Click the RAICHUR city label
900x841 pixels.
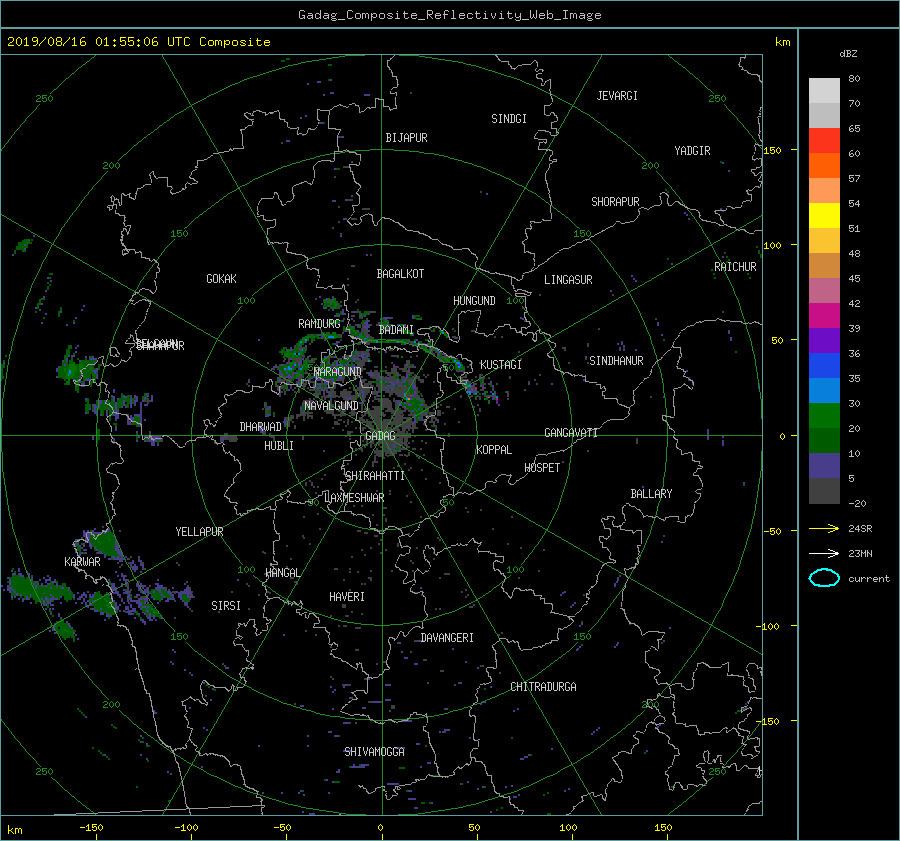[735, 267]
